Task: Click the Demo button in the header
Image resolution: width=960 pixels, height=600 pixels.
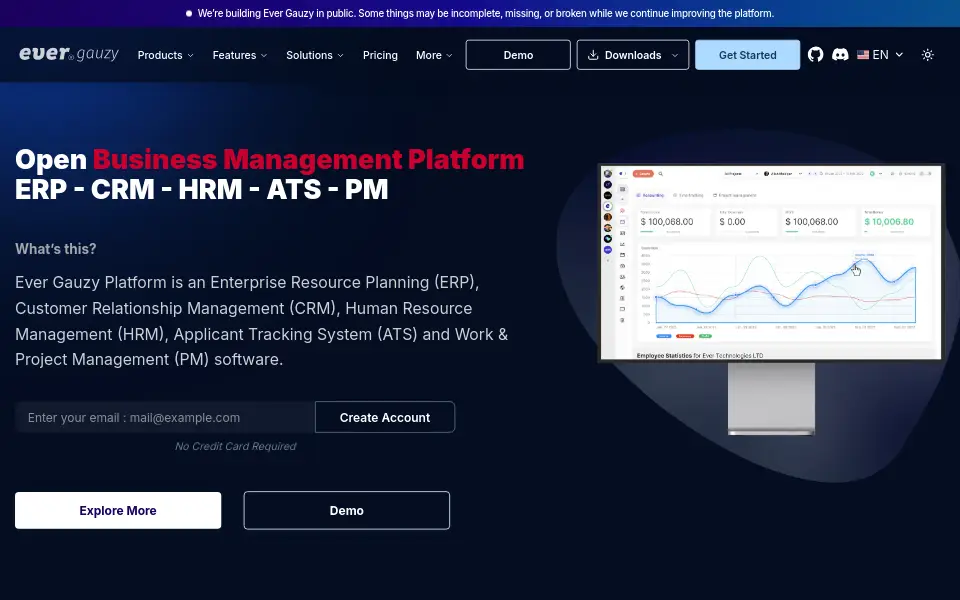Action: pos(518,54)
